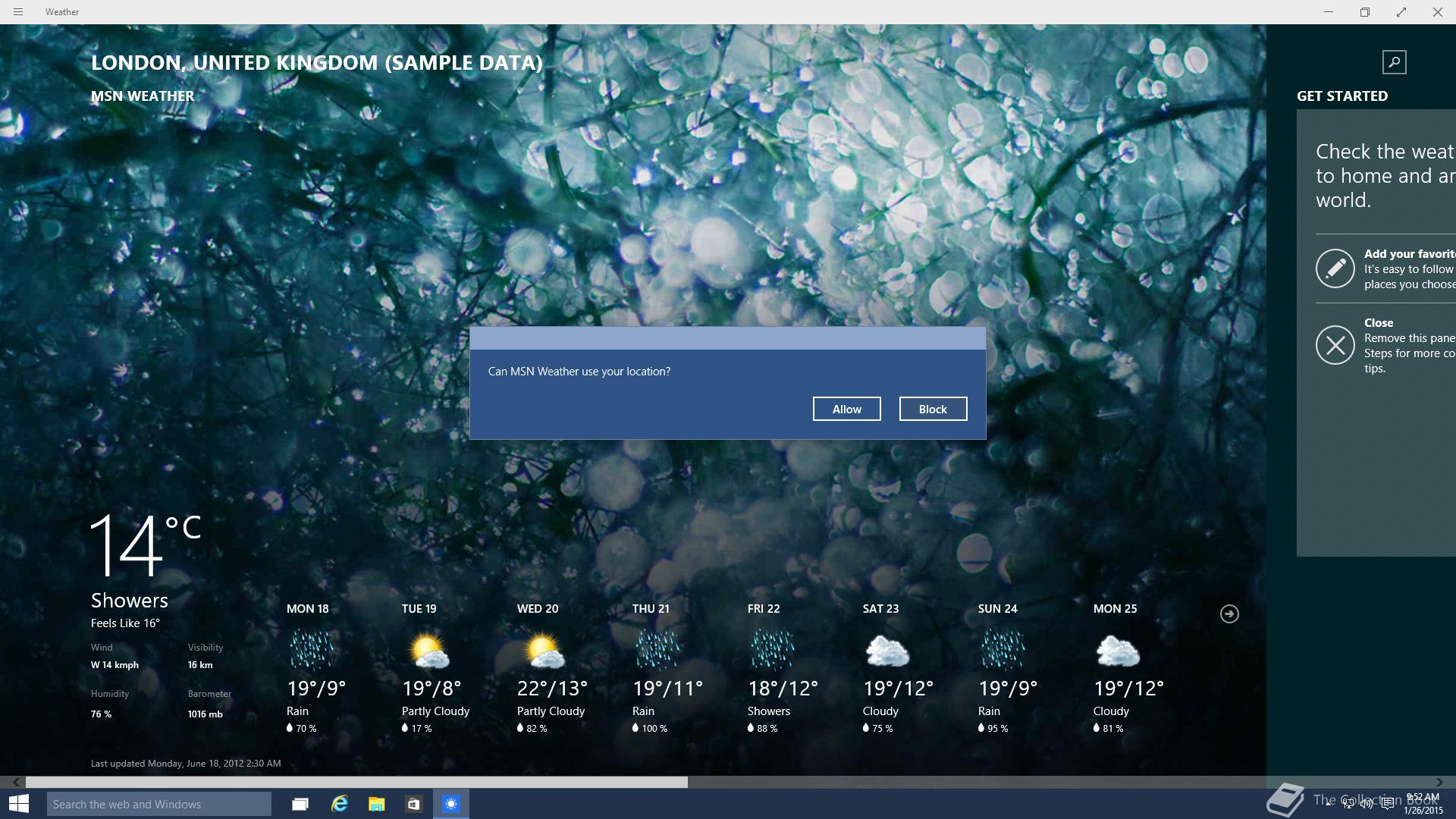Click the MSN Weather subtitle
The image size is (1456, 819).
[143, 96]
